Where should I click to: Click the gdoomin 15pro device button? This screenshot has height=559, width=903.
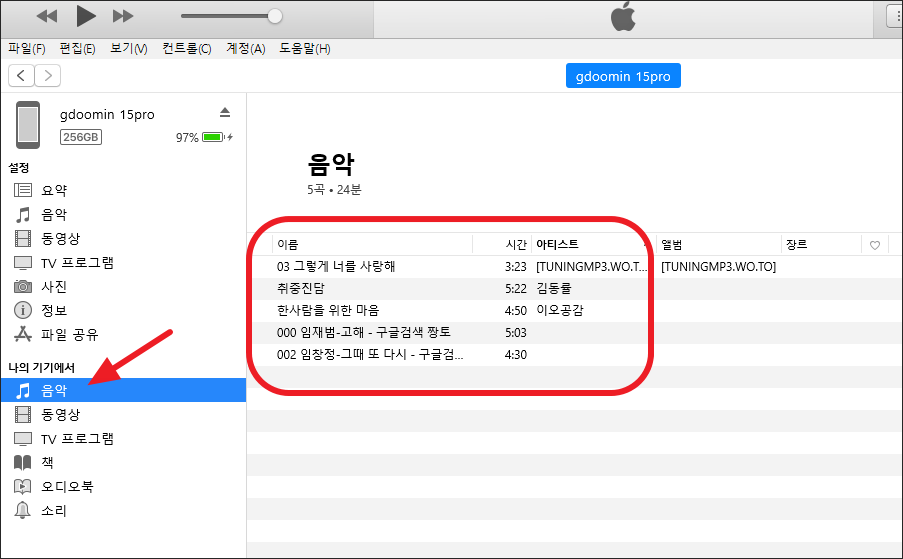tap(623, 76)
